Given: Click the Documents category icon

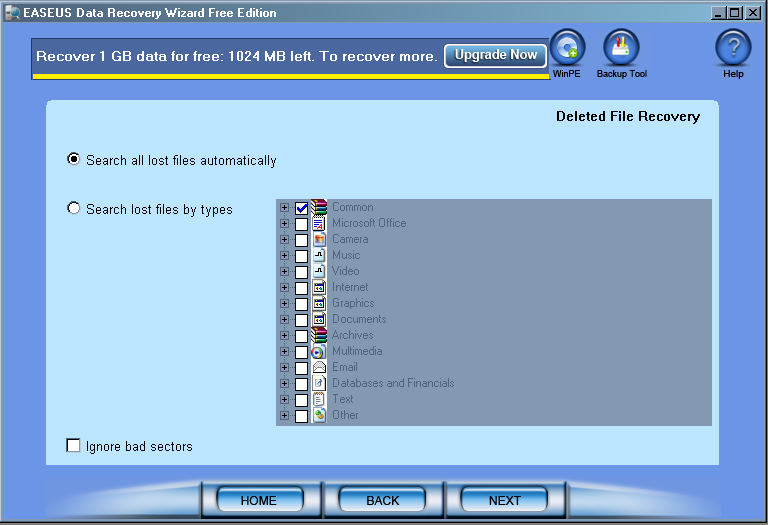Looking at the screenshot, I should [x=319, y=319].
